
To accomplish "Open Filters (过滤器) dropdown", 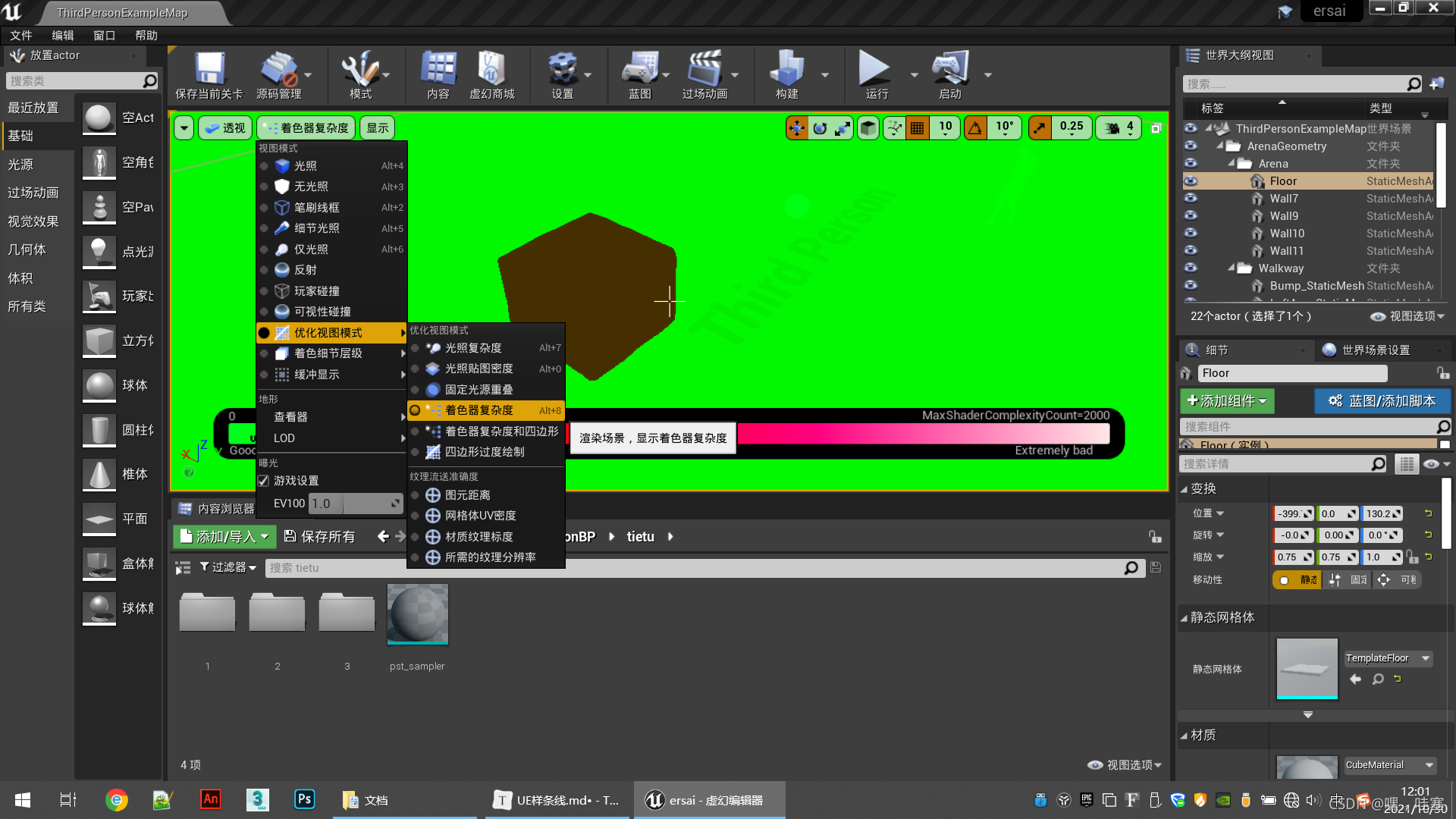I will pos(227,567).
